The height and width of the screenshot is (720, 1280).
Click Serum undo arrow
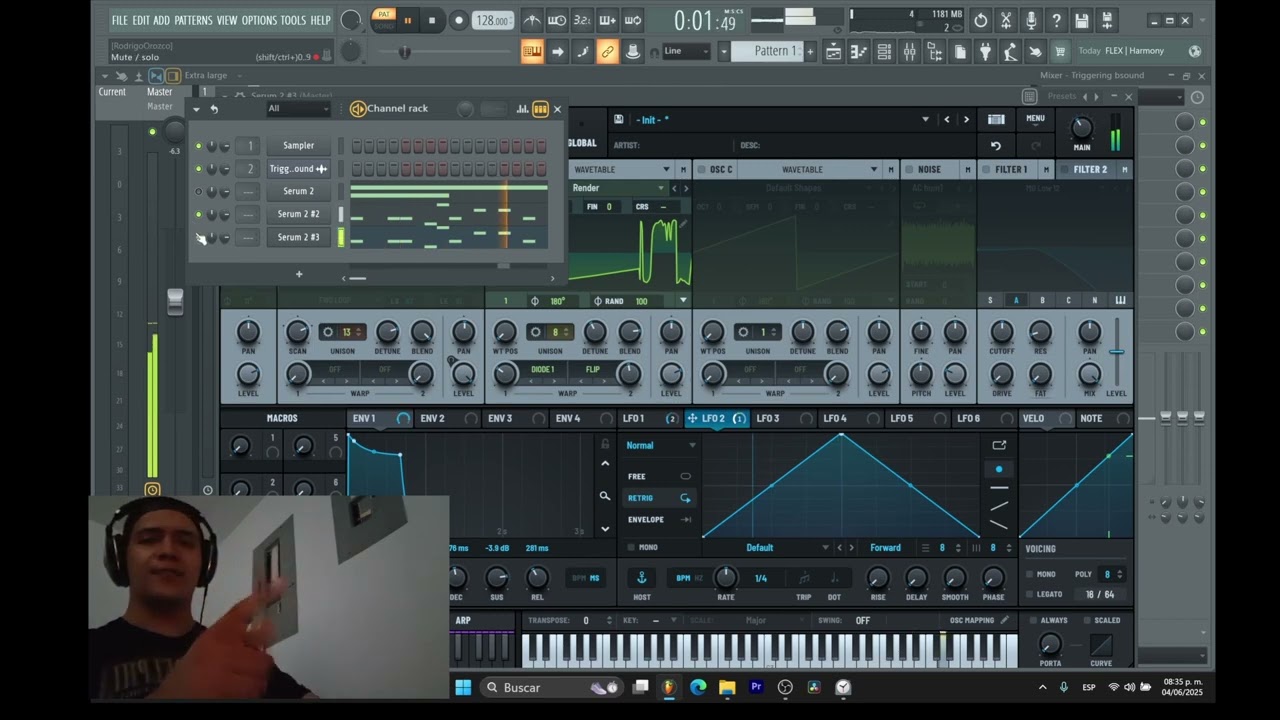click(x=996, y=146)
